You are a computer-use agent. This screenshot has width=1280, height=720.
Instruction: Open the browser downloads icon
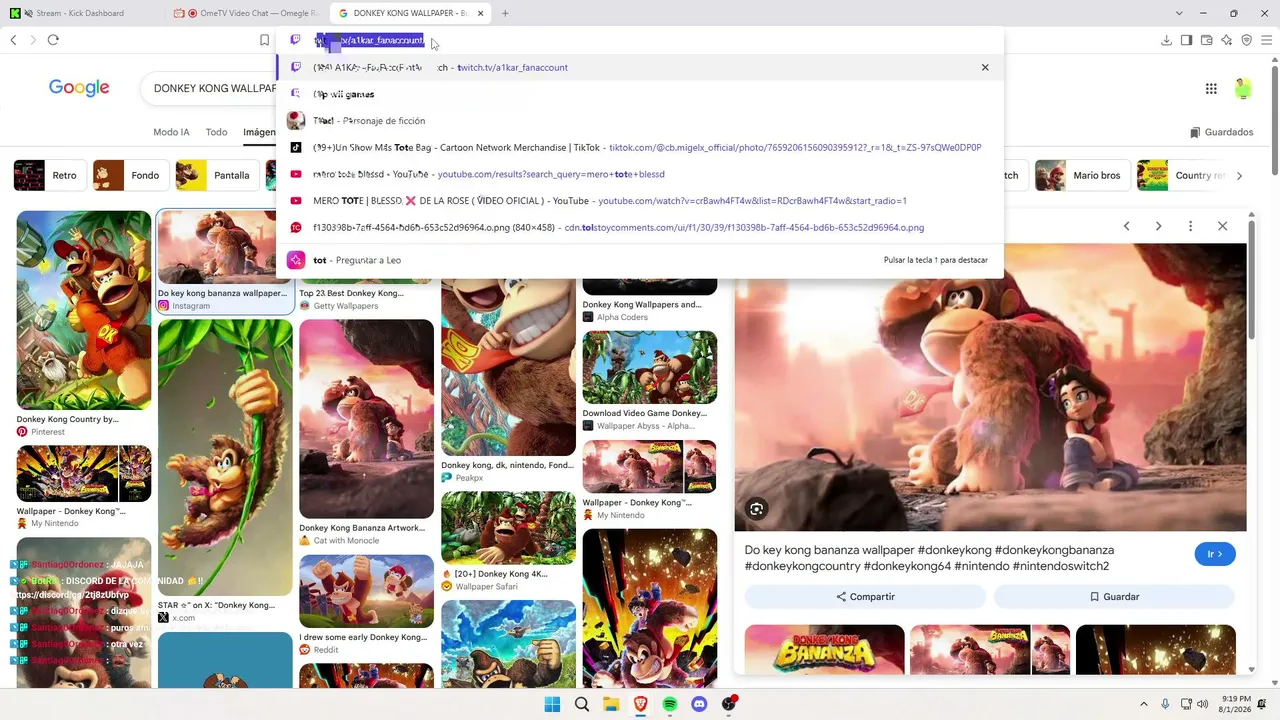1166,40
